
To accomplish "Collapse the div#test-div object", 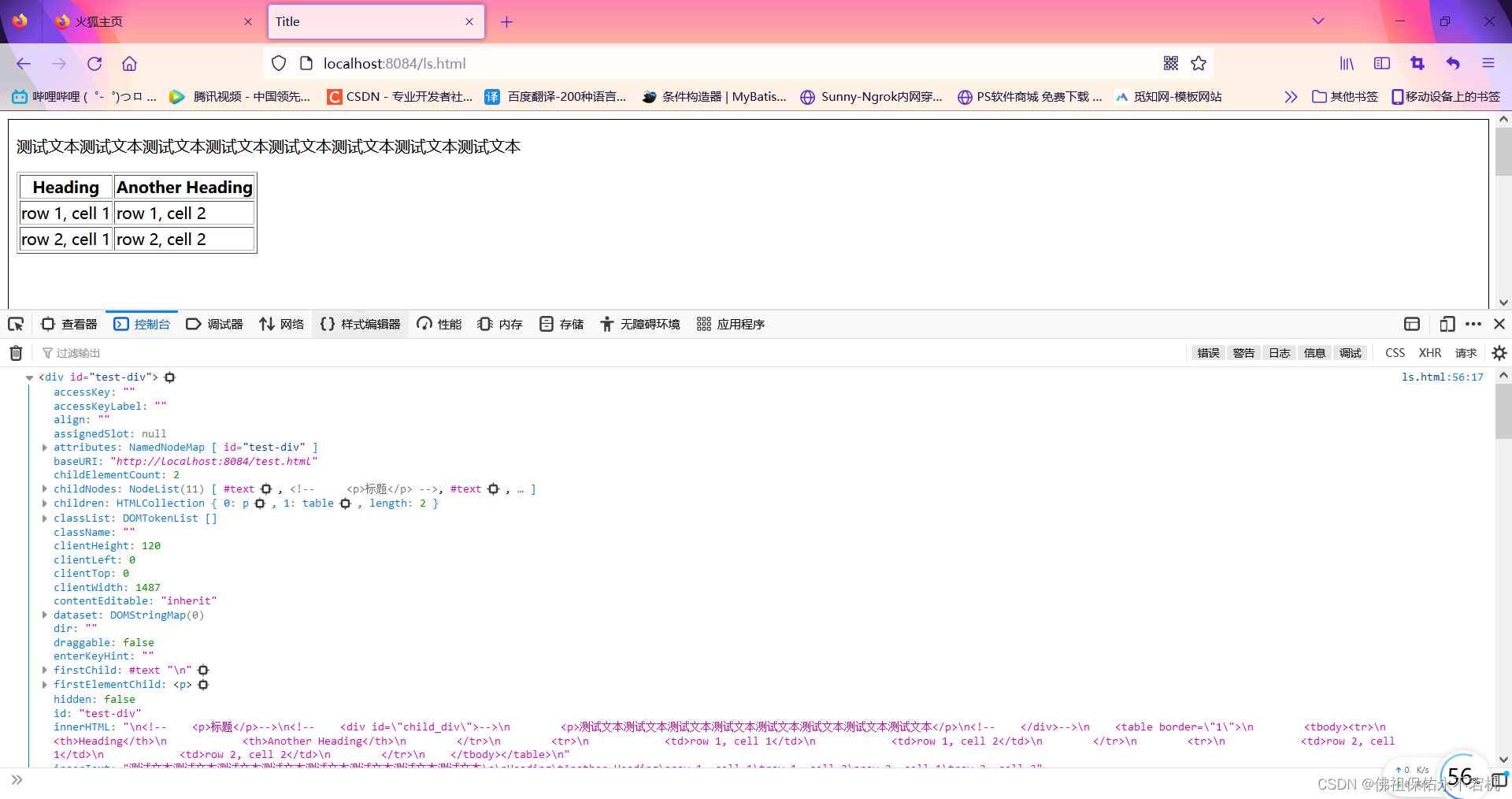I will [x=29, y=378].
